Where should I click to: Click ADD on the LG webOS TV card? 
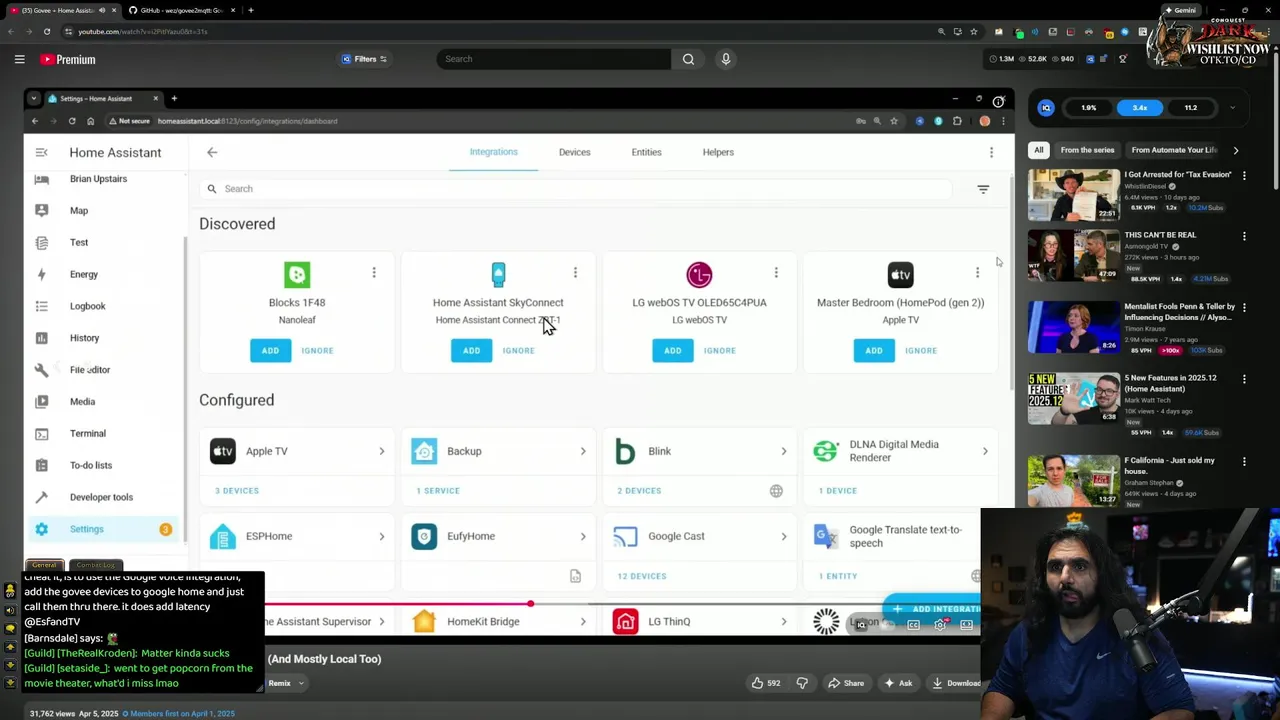pos(673,350)
